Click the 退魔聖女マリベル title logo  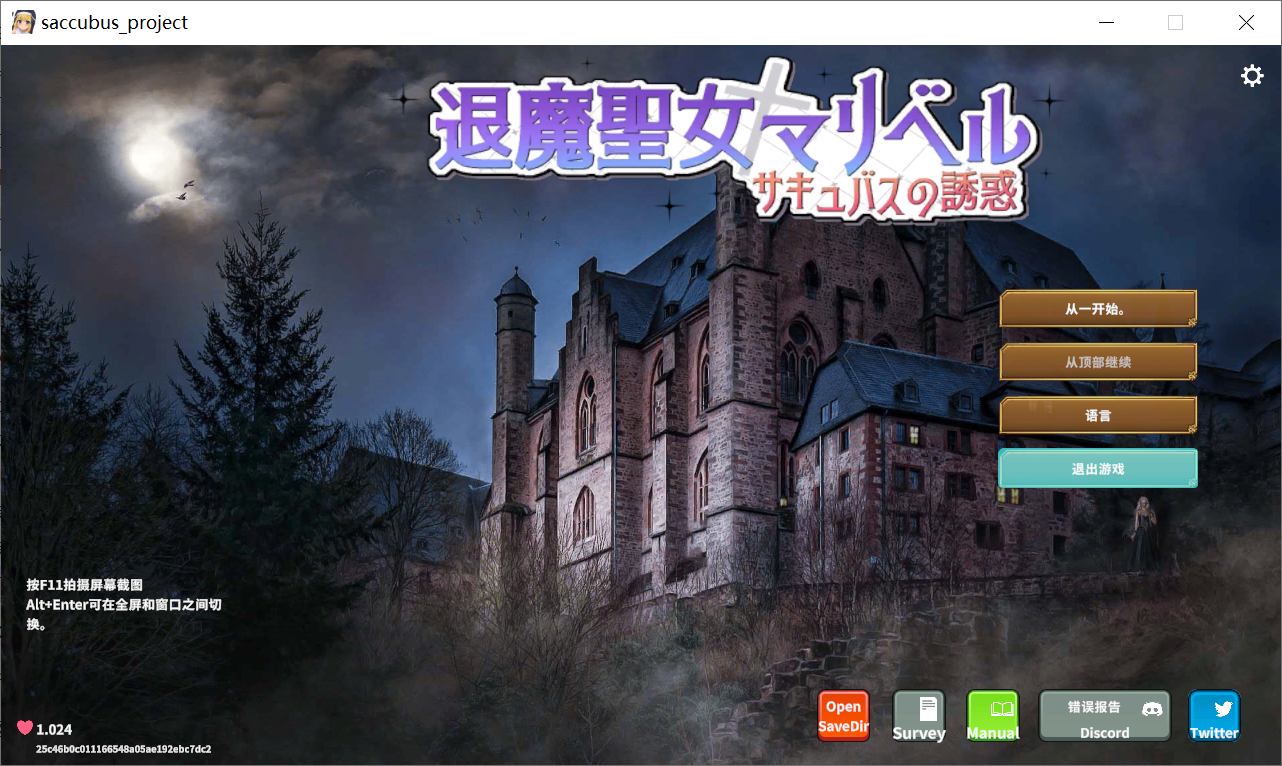[x=730, y=140]
